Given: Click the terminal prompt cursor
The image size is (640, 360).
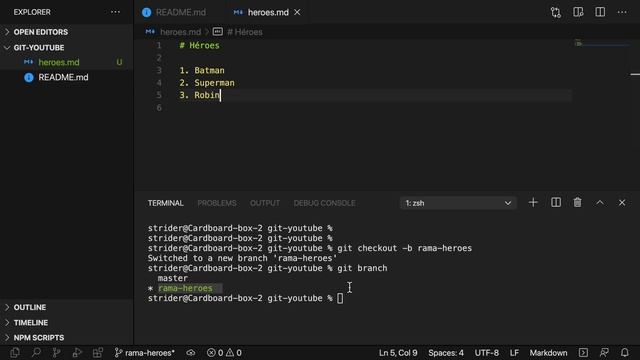Looking at the screenshot, I should (x=340, y=298).
